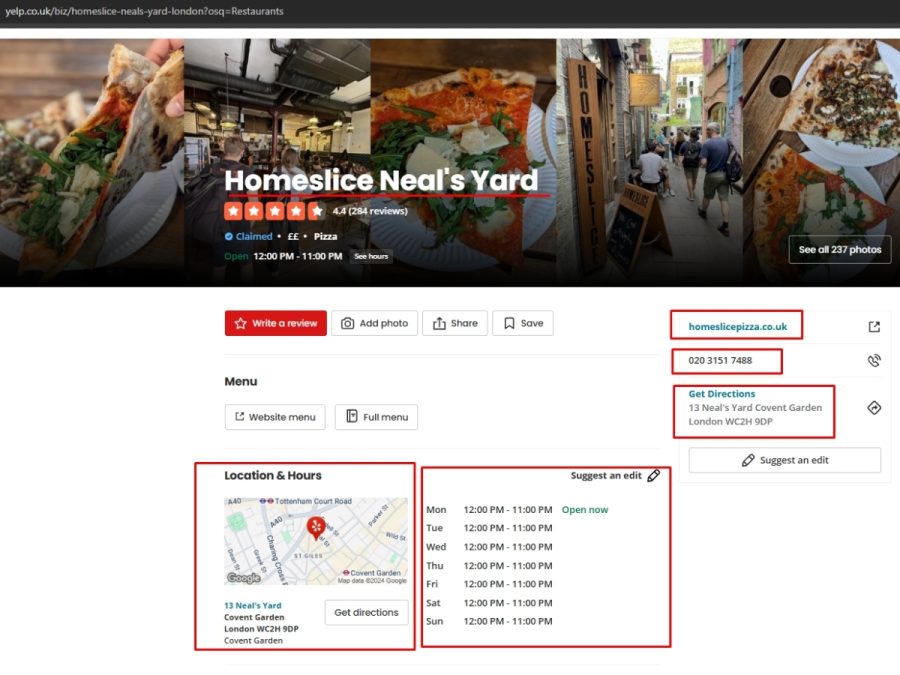Click the Pizza category link
This screenshot has width=900, height=675.
point(325,236)
